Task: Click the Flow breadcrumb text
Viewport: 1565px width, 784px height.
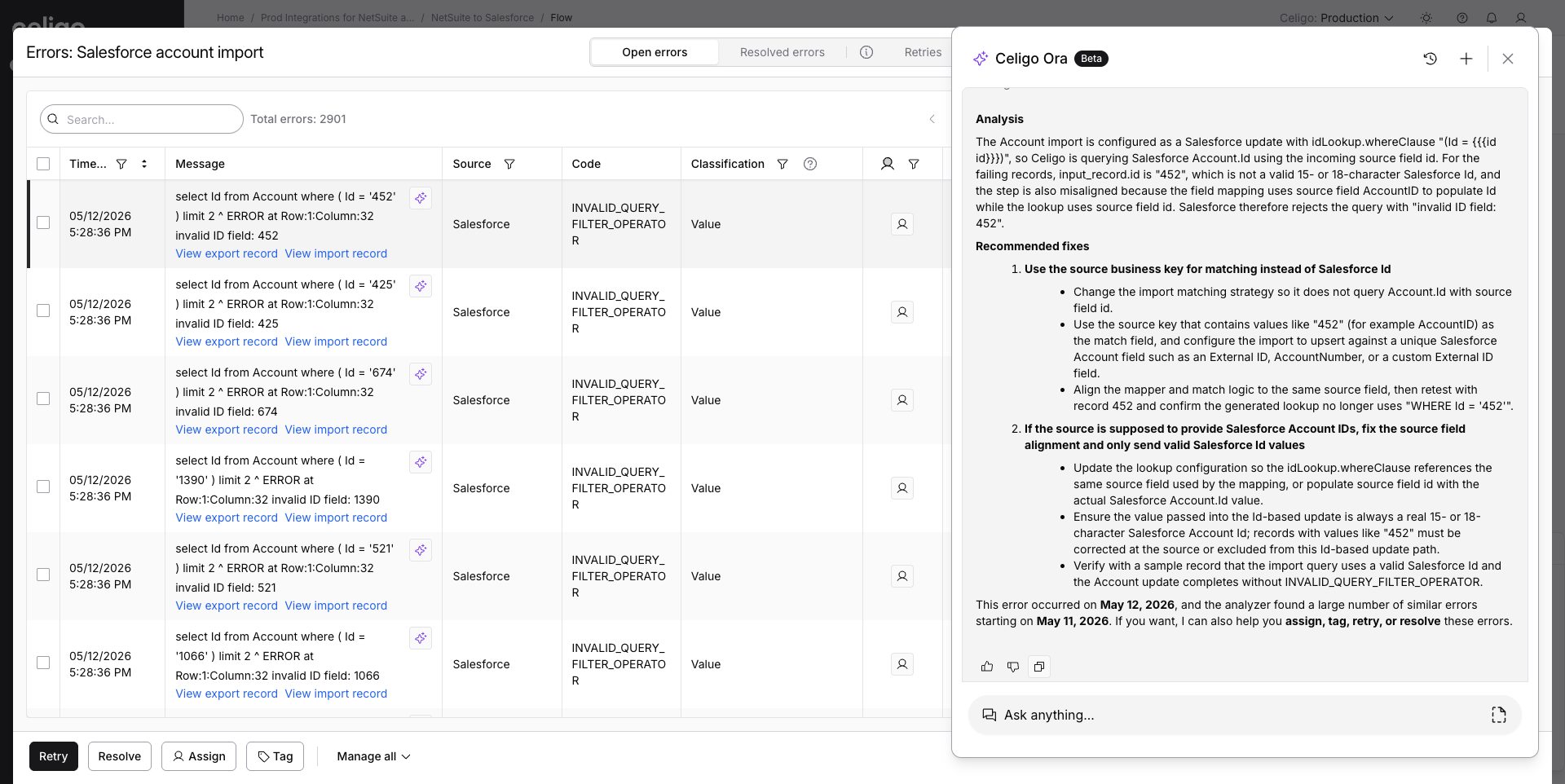Action: [x=561, y=18]
